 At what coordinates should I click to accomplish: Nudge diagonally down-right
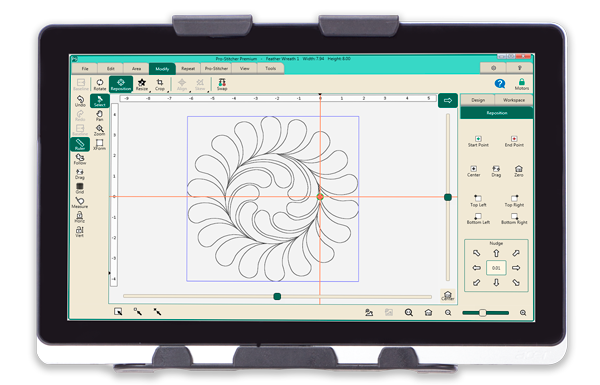[516, 282]
